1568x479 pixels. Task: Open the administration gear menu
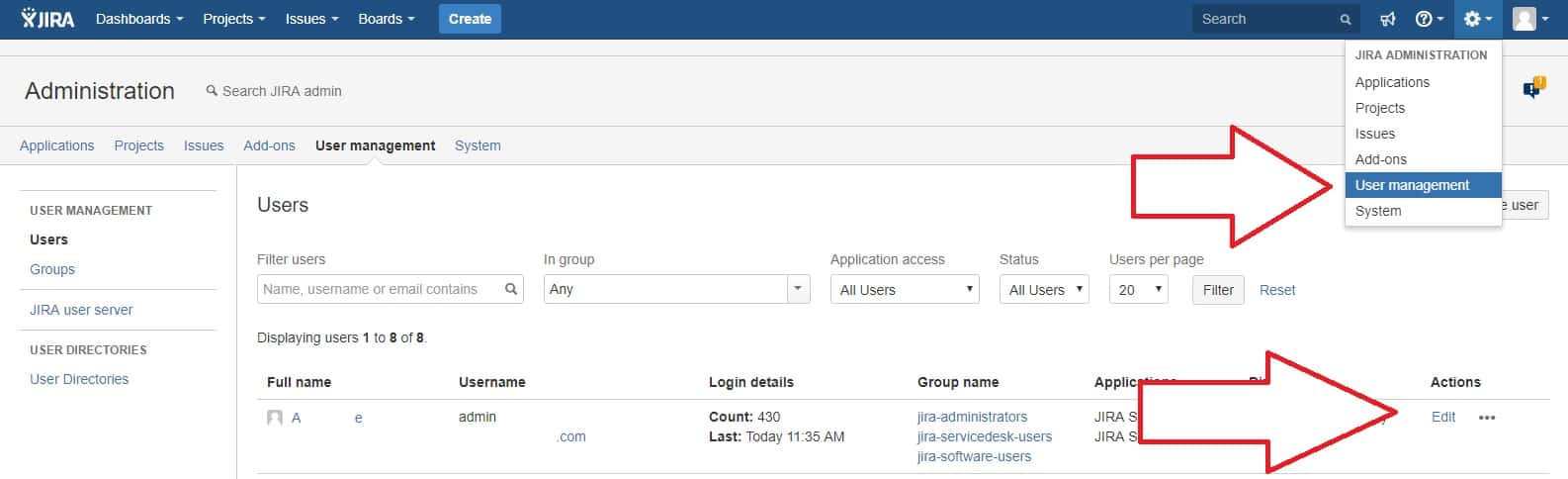[1478, 19]
